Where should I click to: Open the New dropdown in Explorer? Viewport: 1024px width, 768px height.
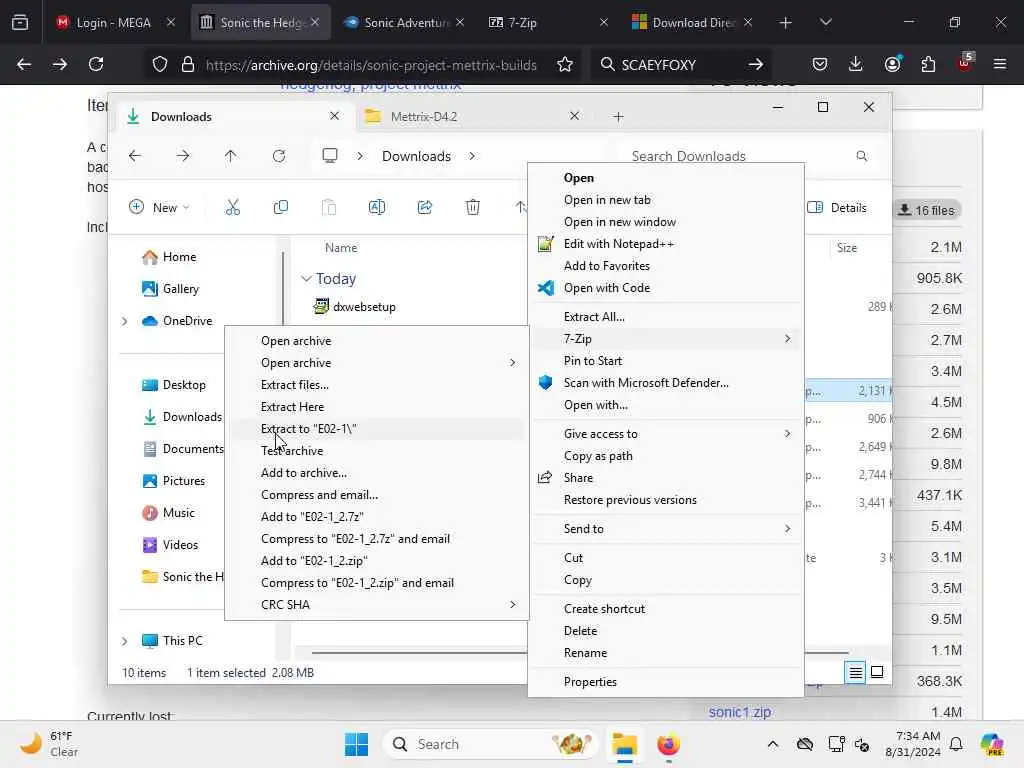click(x=159, y=208)
